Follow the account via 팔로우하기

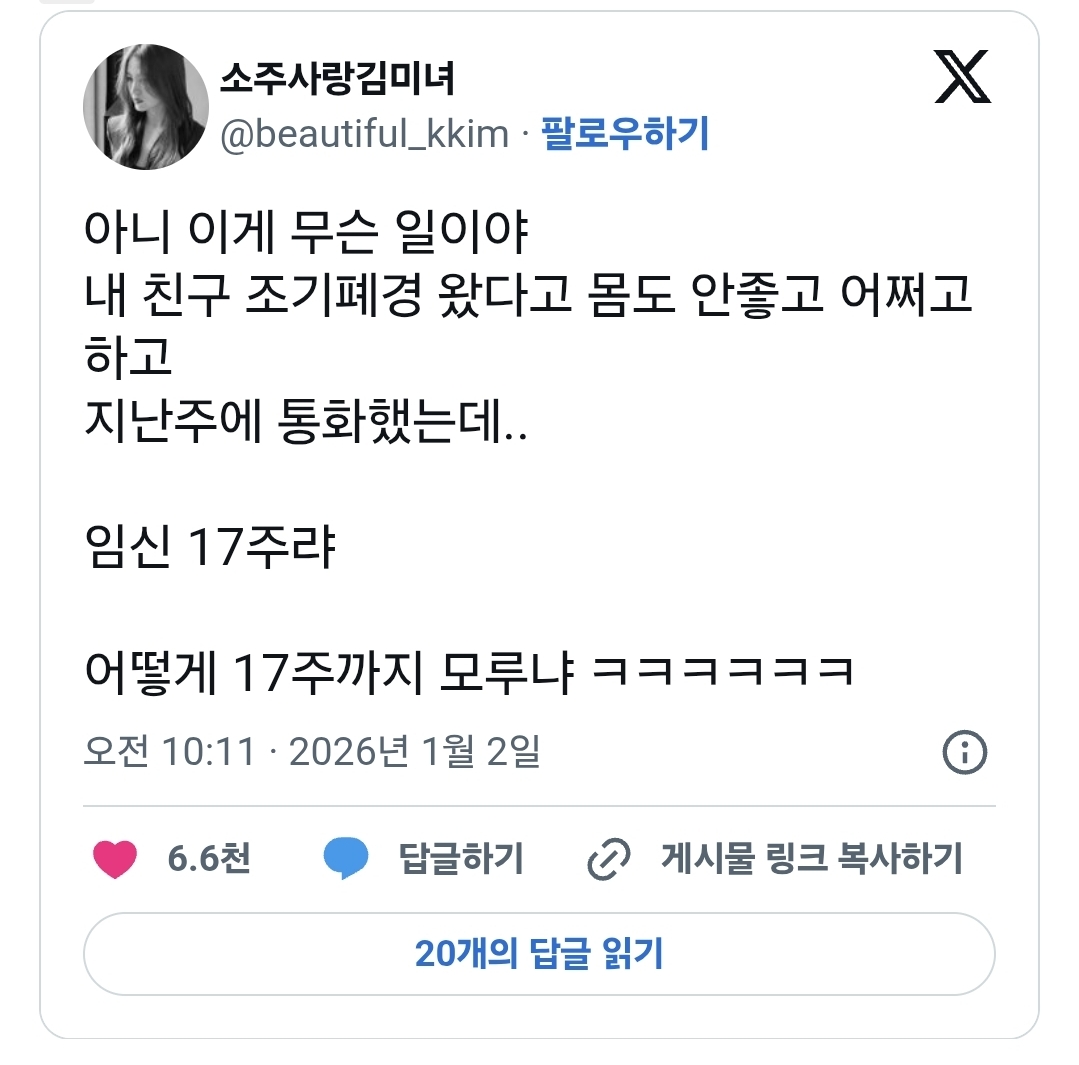point(625,133)
